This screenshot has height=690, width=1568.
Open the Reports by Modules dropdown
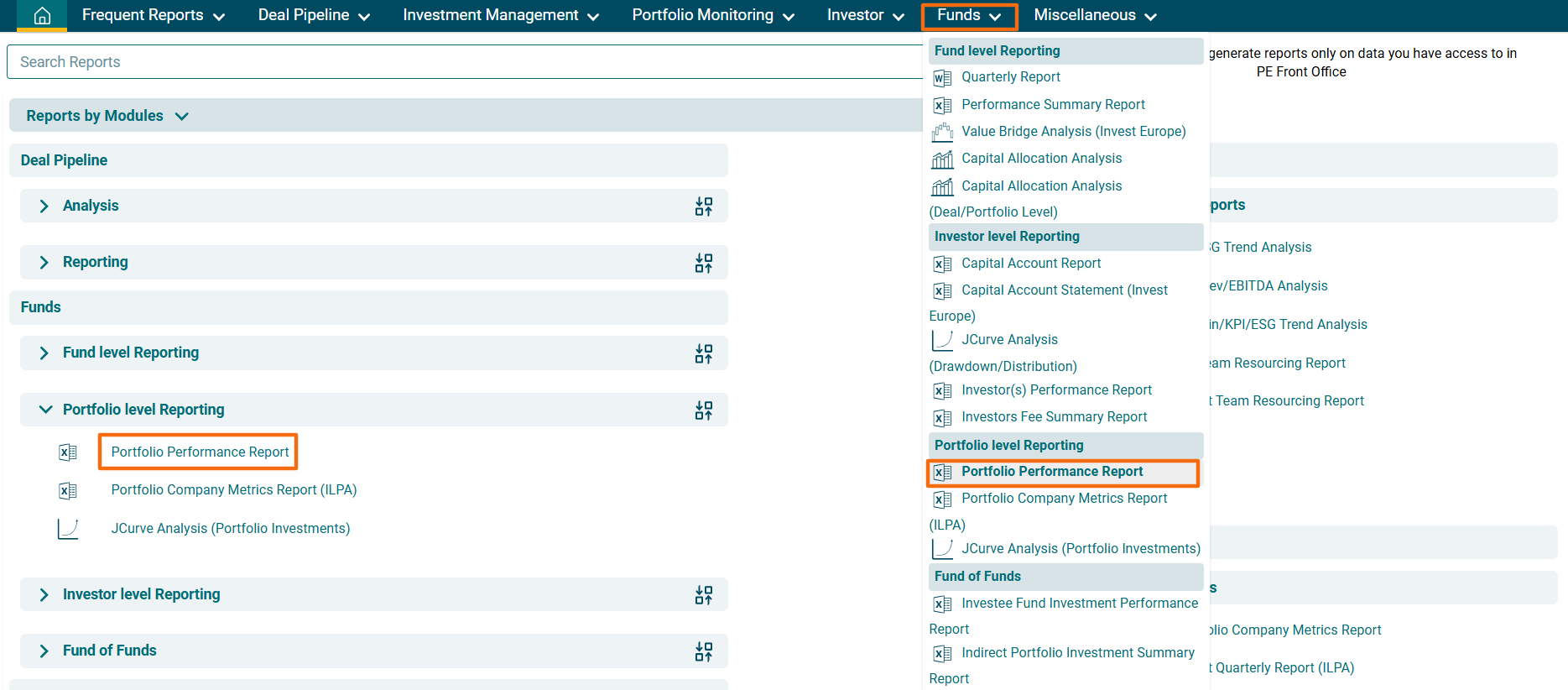107,116
